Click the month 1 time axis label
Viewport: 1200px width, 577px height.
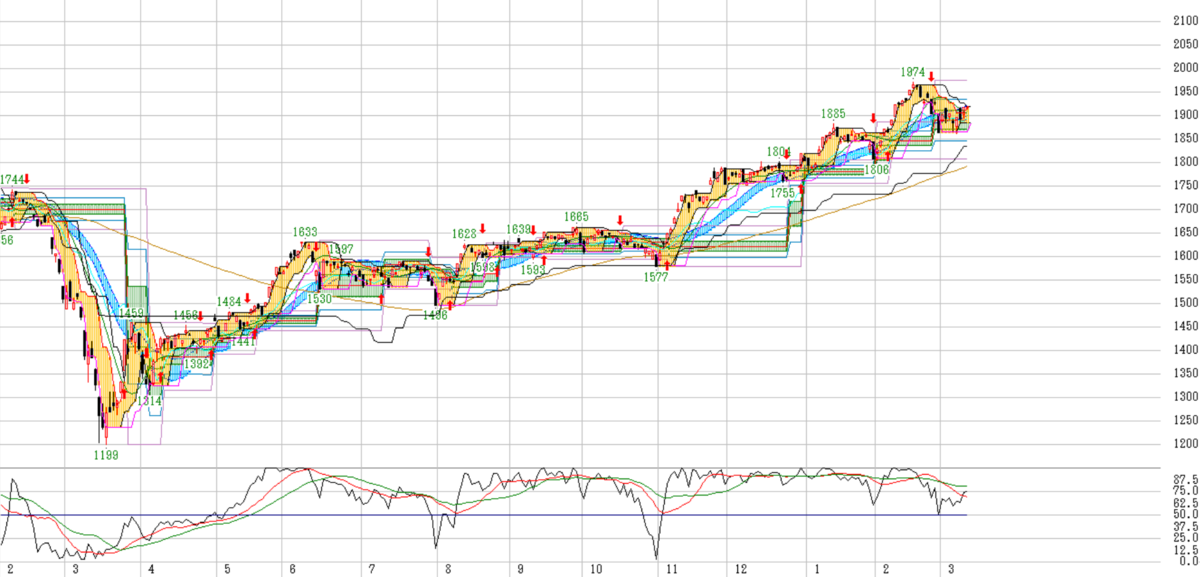pos(817,569)
